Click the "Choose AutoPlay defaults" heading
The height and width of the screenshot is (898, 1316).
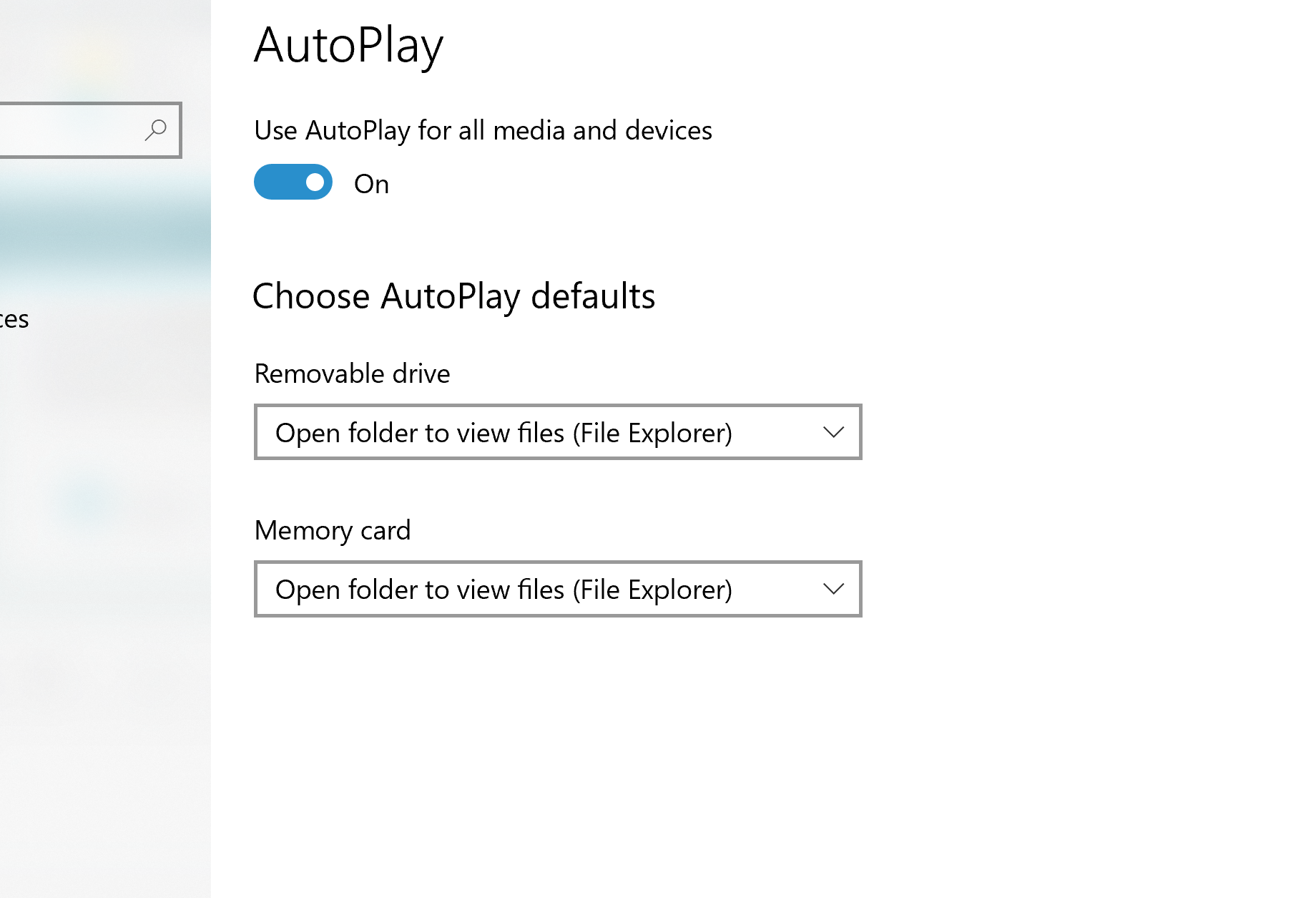(x=454, y=296)
